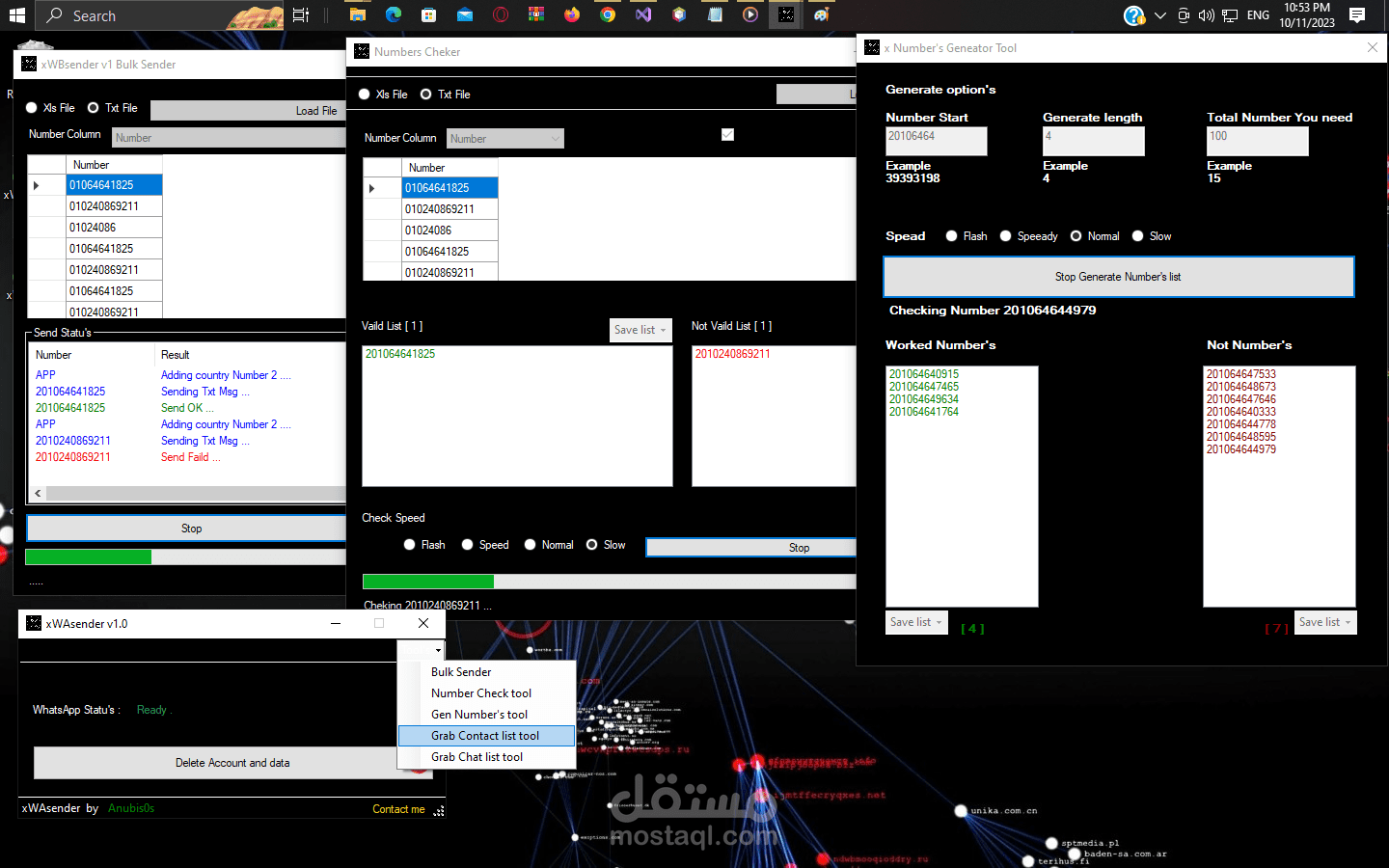Open the network tray icon
Screen dimensions: 1389x868
coord(1230,15)
